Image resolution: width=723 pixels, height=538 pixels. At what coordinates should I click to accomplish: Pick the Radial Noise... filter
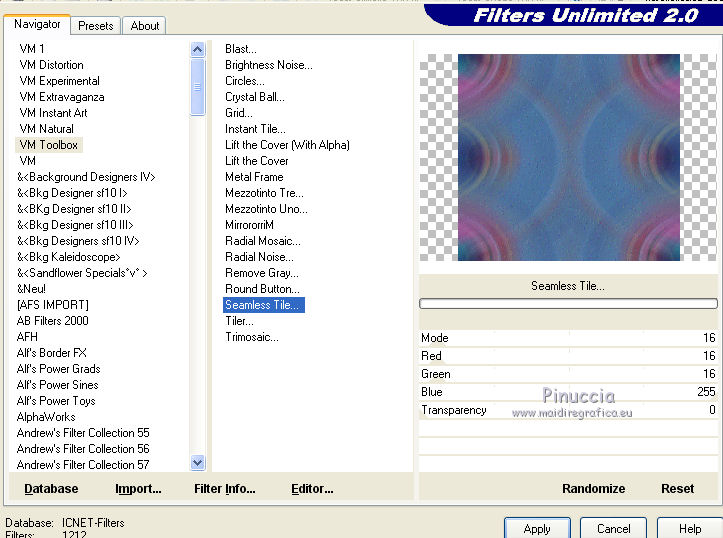point(259,257)
